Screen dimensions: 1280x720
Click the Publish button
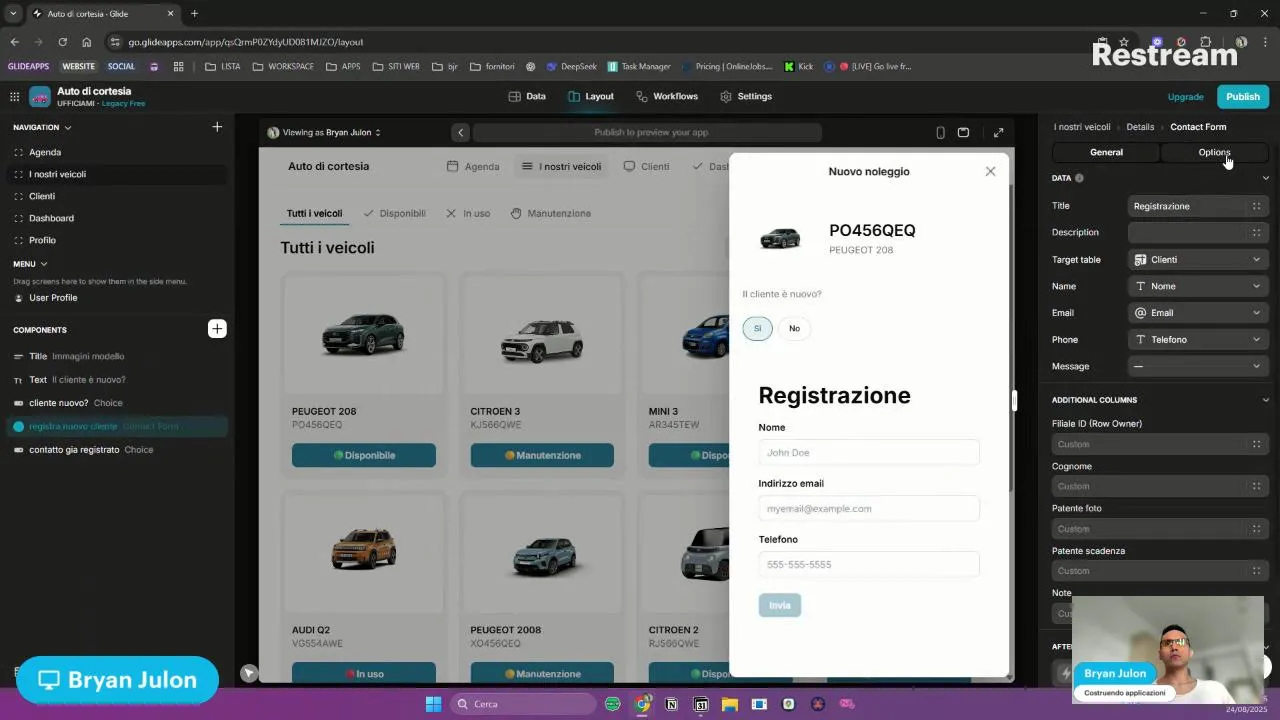1243,96
